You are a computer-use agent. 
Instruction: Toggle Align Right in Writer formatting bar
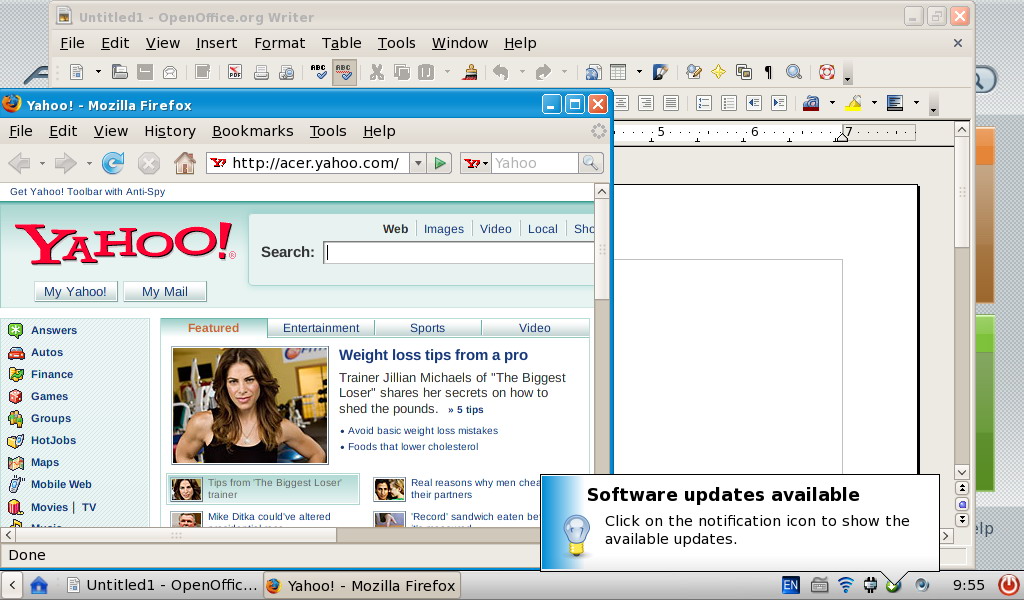[645, 103]
